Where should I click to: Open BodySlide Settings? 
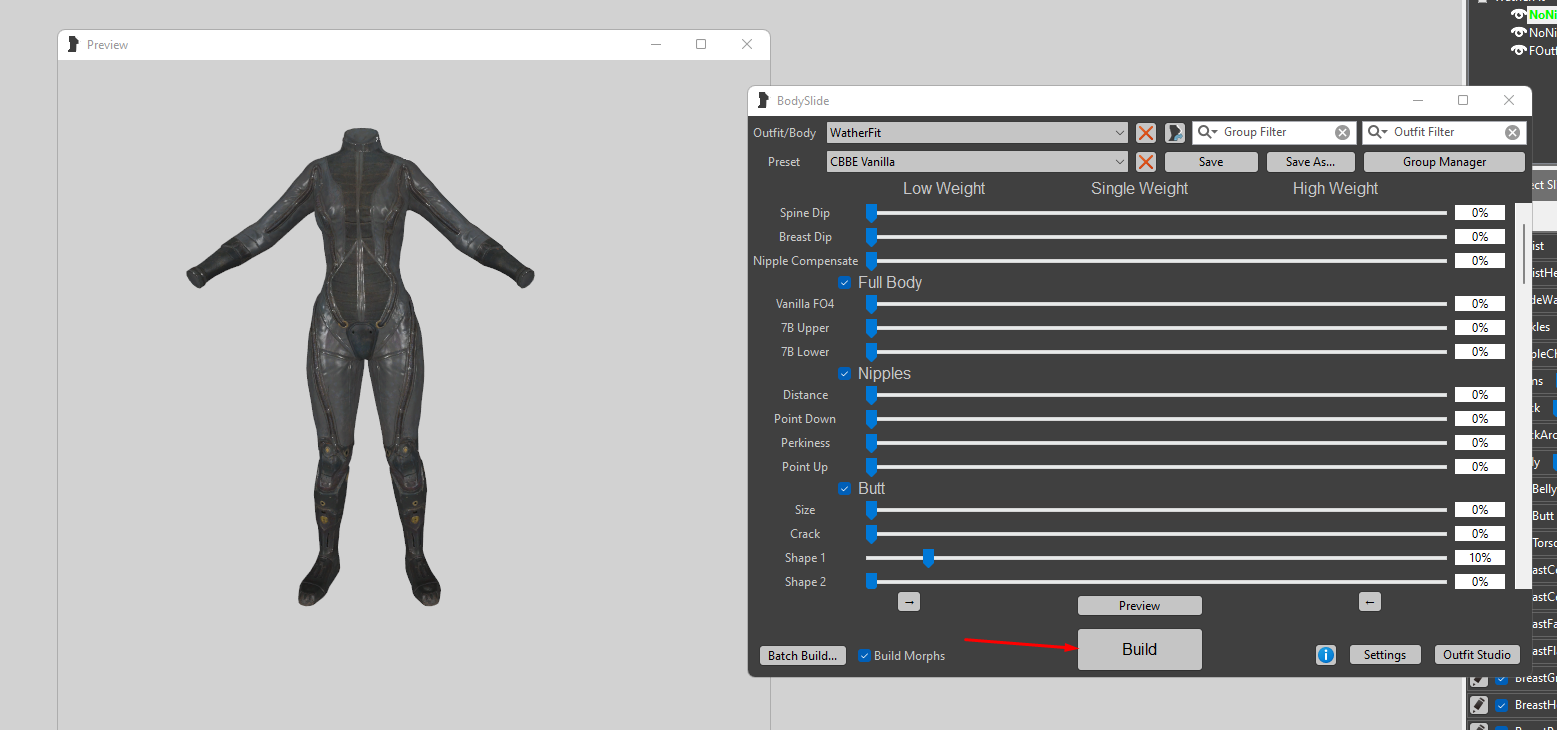tap(1385, 655)
